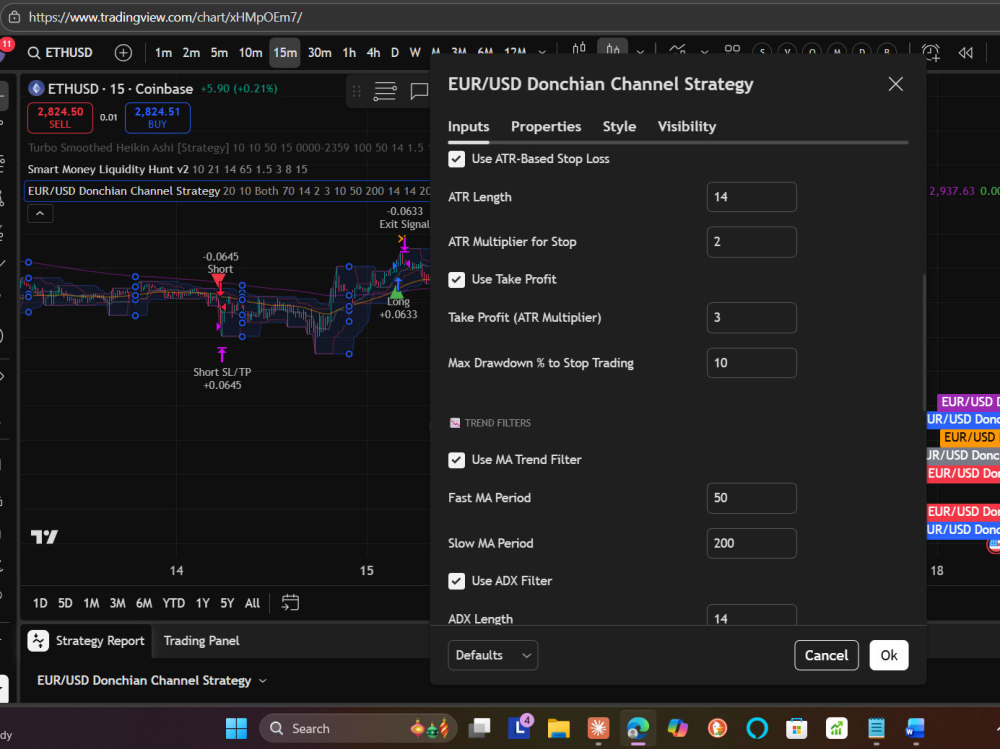This screenshot has height=749, width=1000.
Task: Click the Slow MA Period field
Action: coord(751,544)
